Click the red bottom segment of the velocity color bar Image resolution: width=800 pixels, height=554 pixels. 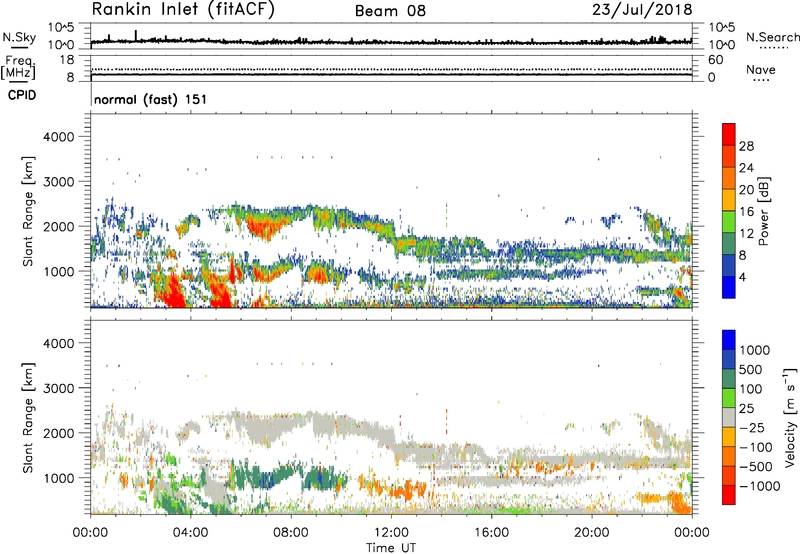coord(729,495)
